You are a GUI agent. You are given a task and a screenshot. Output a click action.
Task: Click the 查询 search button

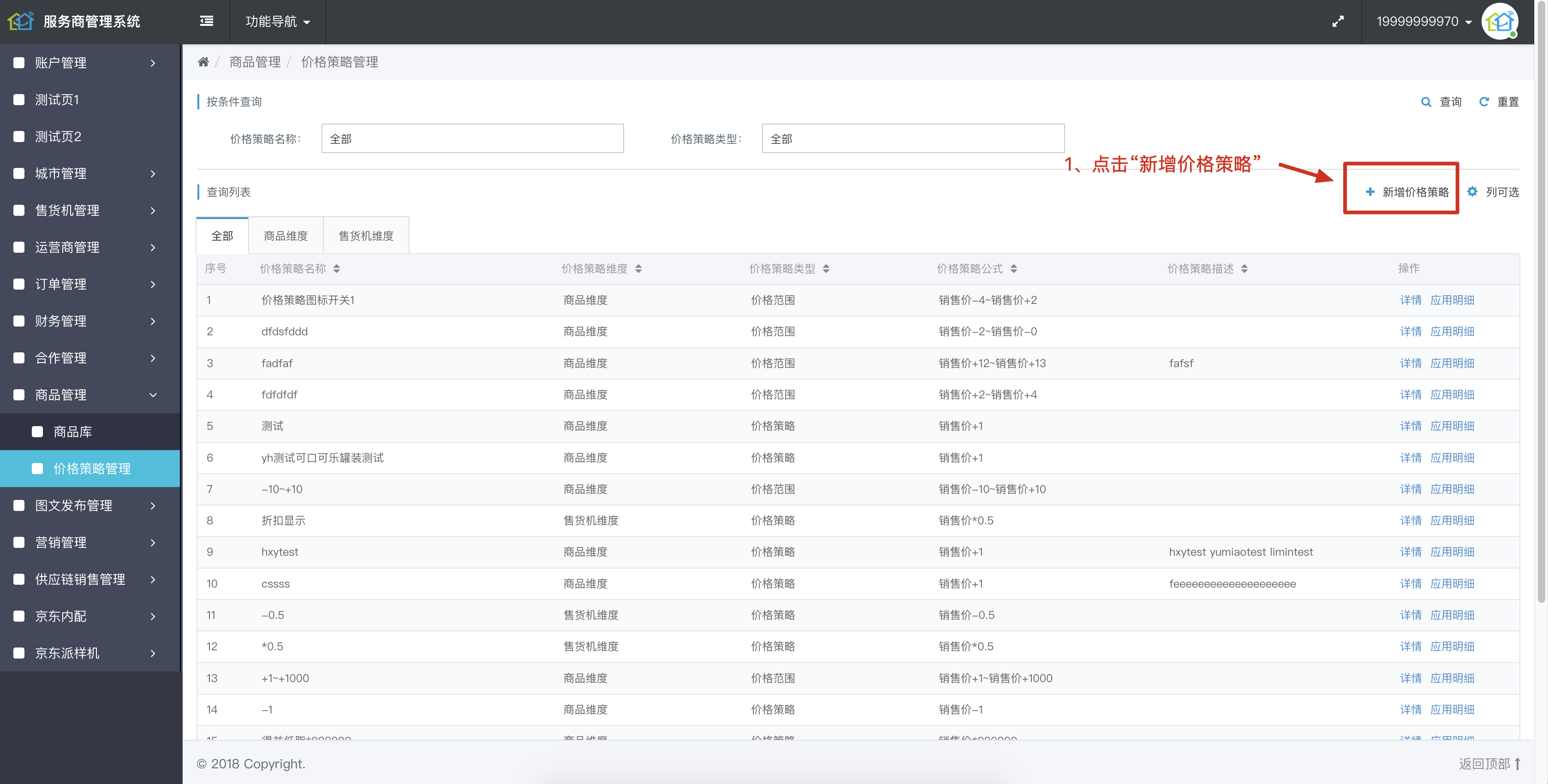point(1441,101)
